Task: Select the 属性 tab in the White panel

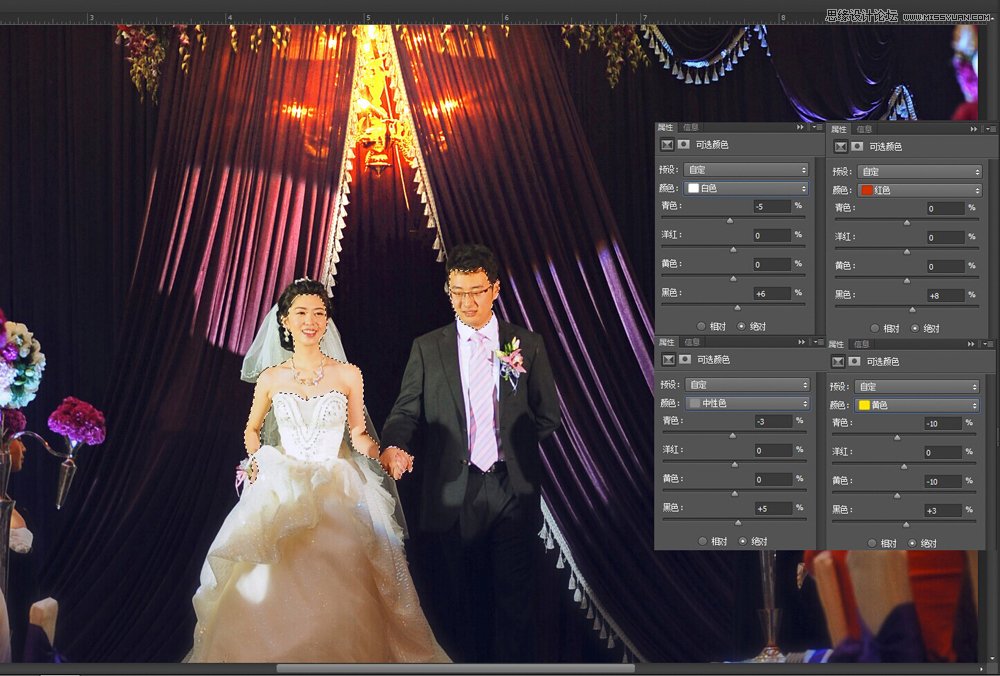Action: (x=666, y=128)
